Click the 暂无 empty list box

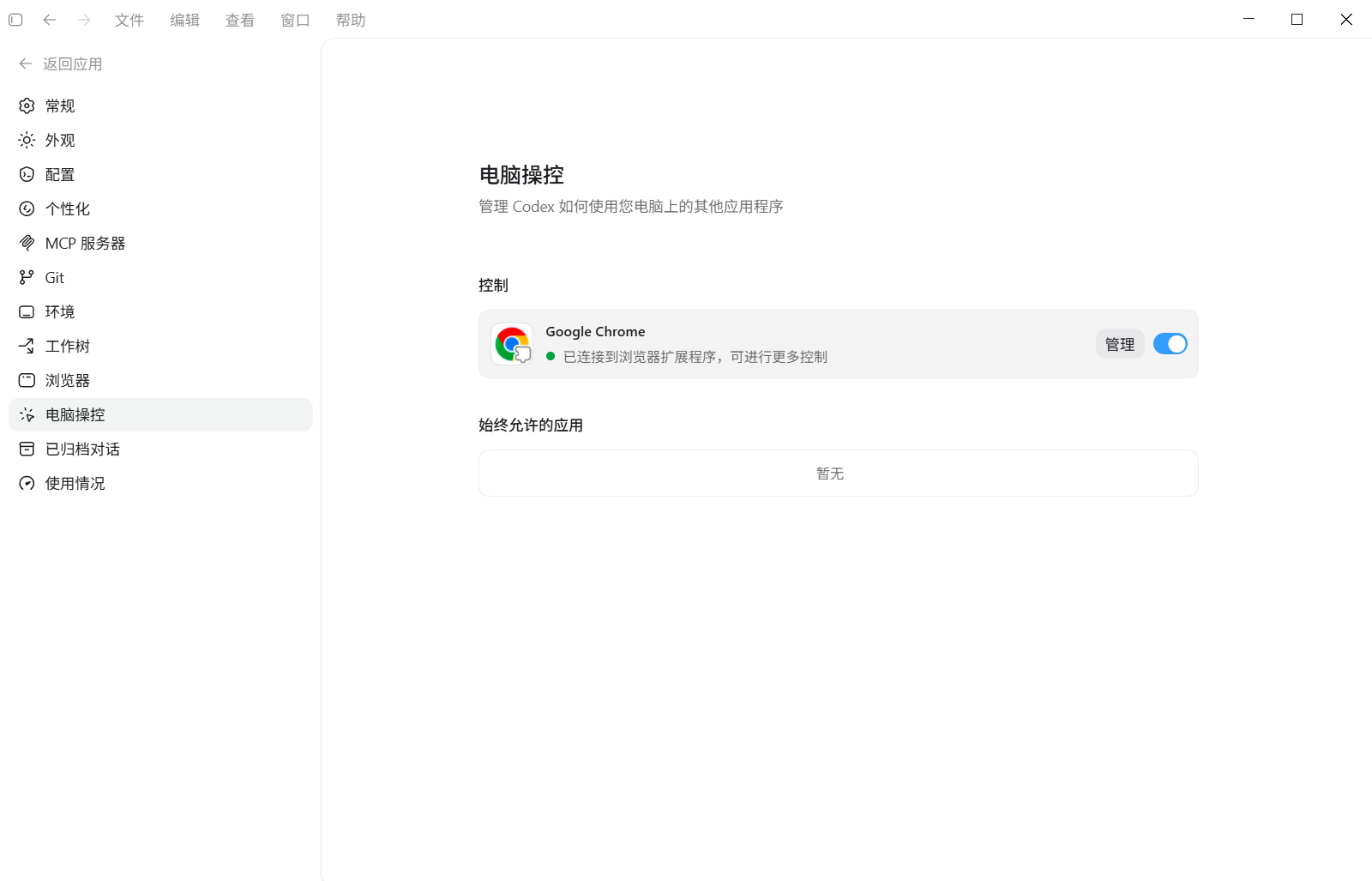point(838,473)
